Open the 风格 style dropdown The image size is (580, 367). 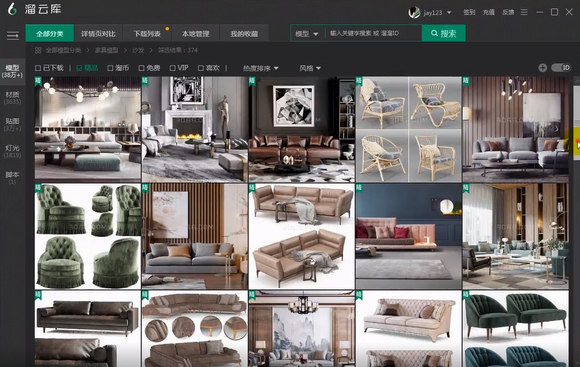click(x=310, y=68)
